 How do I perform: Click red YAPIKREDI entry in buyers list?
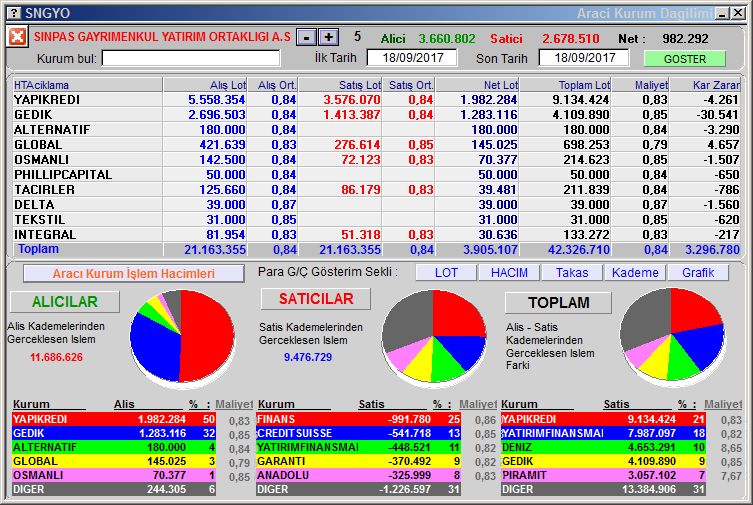[x=114, y=419]
